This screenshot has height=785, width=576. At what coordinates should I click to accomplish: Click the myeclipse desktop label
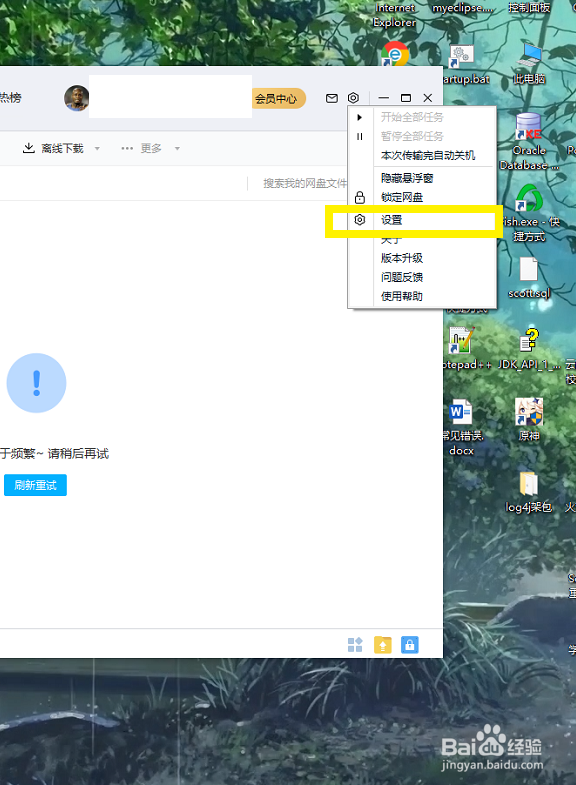point(463,8)
